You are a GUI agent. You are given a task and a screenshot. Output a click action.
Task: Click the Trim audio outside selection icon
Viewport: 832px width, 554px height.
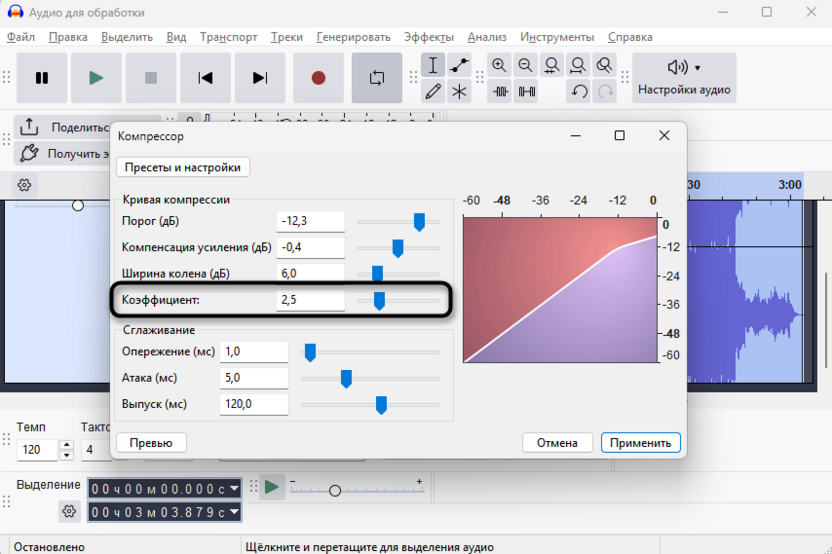(500, 92)
